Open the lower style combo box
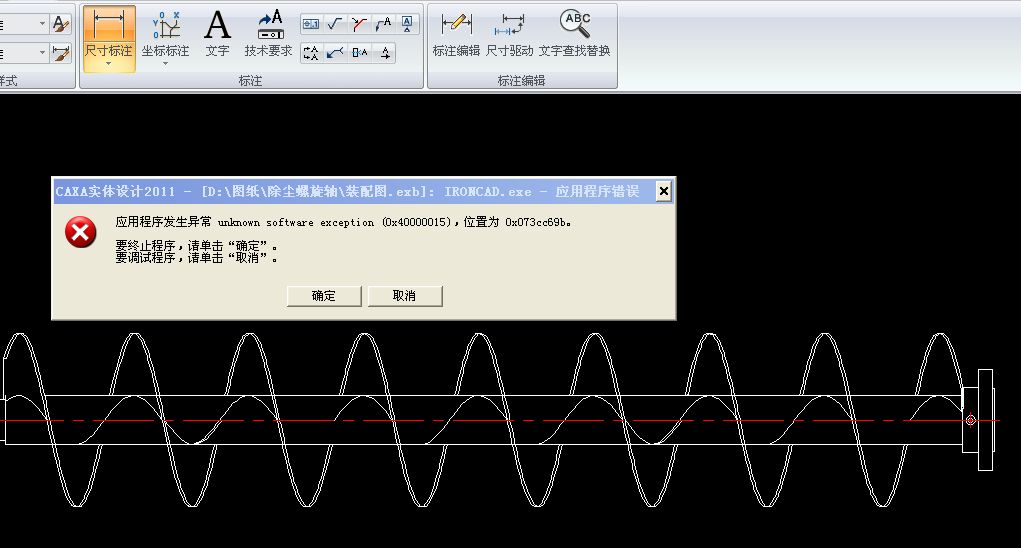The width and height of the screenshot is (1021, 548). tap(41, 52)
